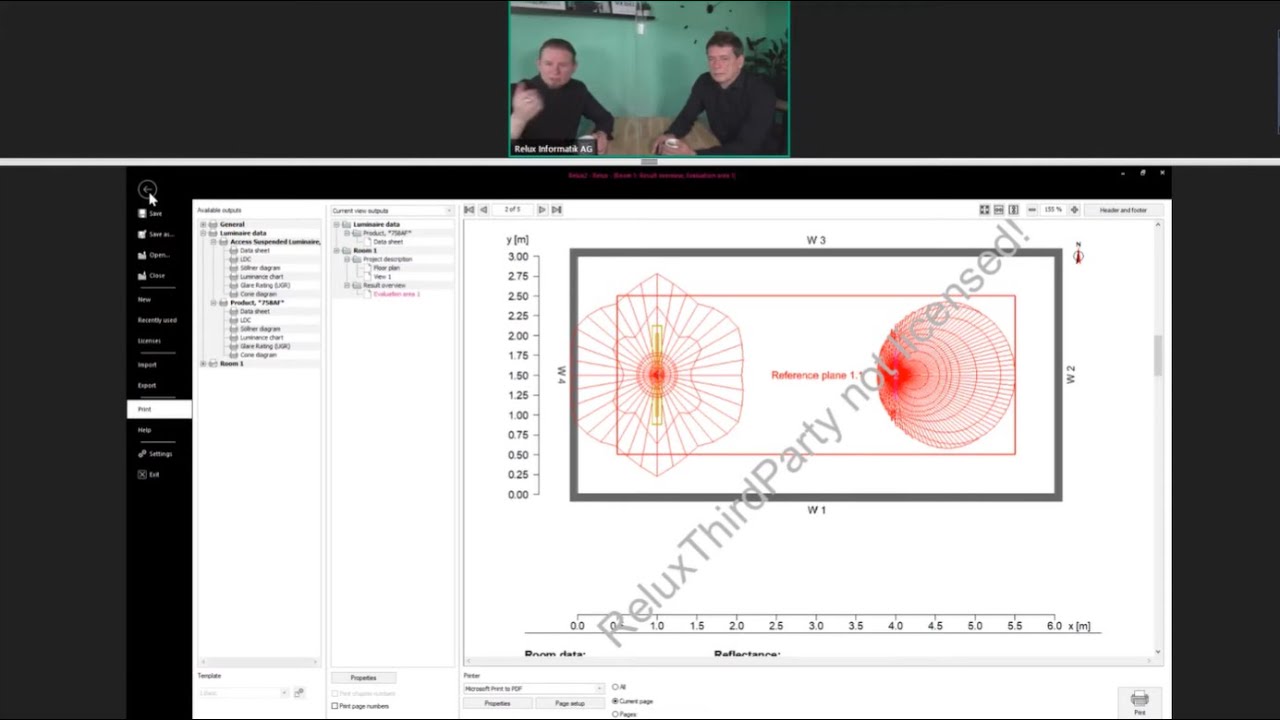Expand Room 1 node in Available outputs
The width and height of the screenshot is (1280, 720).
[204, 364]
